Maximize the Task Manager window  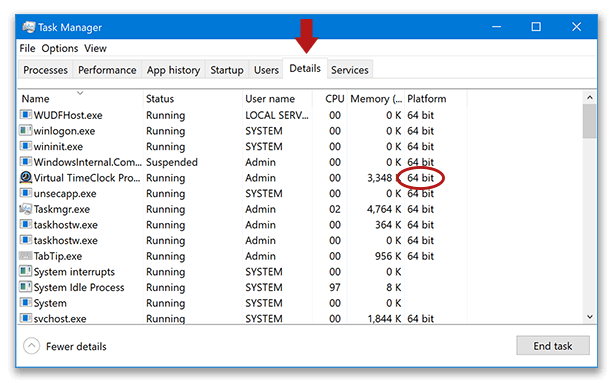click(x=536, y=27)
